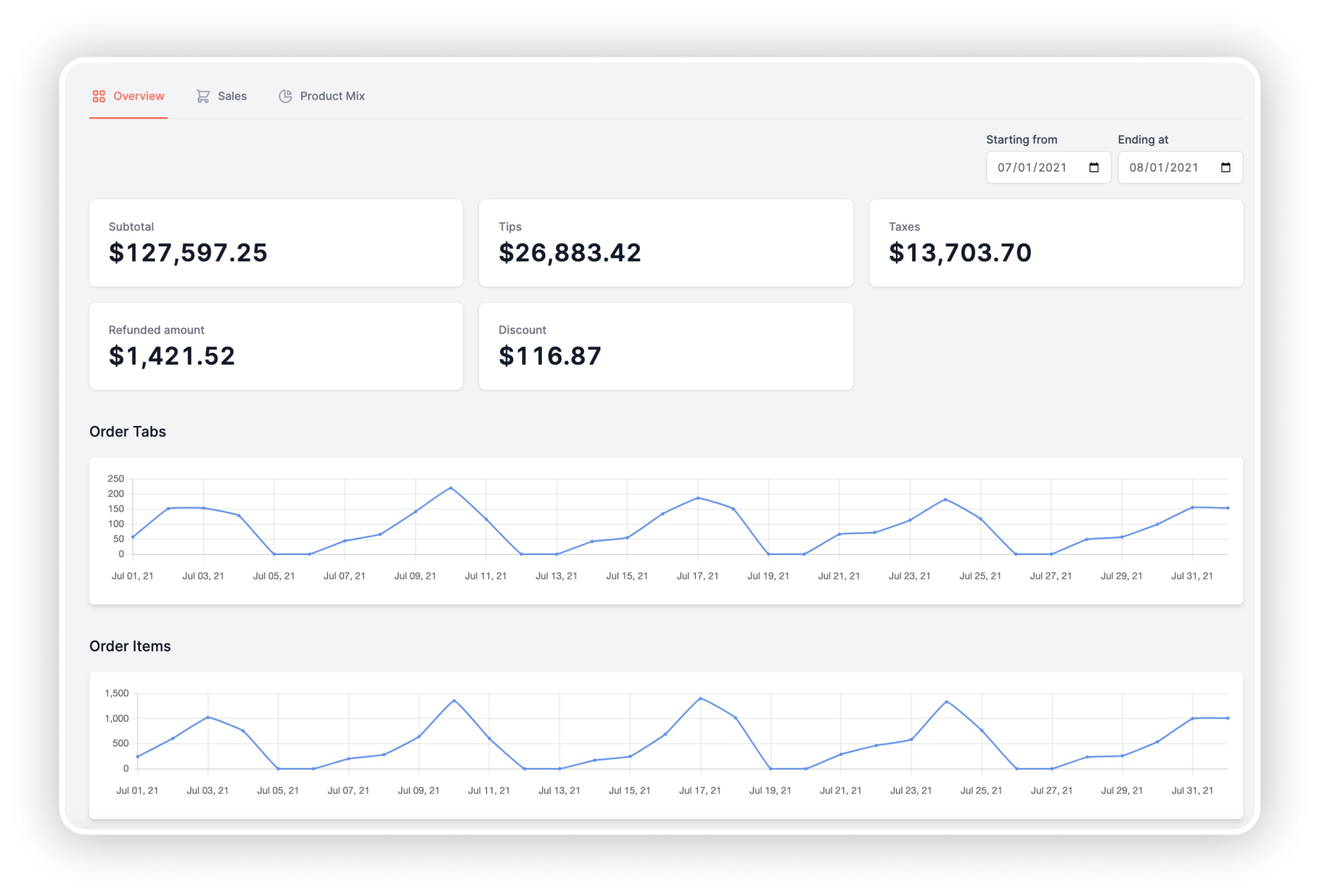The image size is (1320, 896).
Task: Open calendar picker in Starting from field
Action: (x=1094, y=168)
